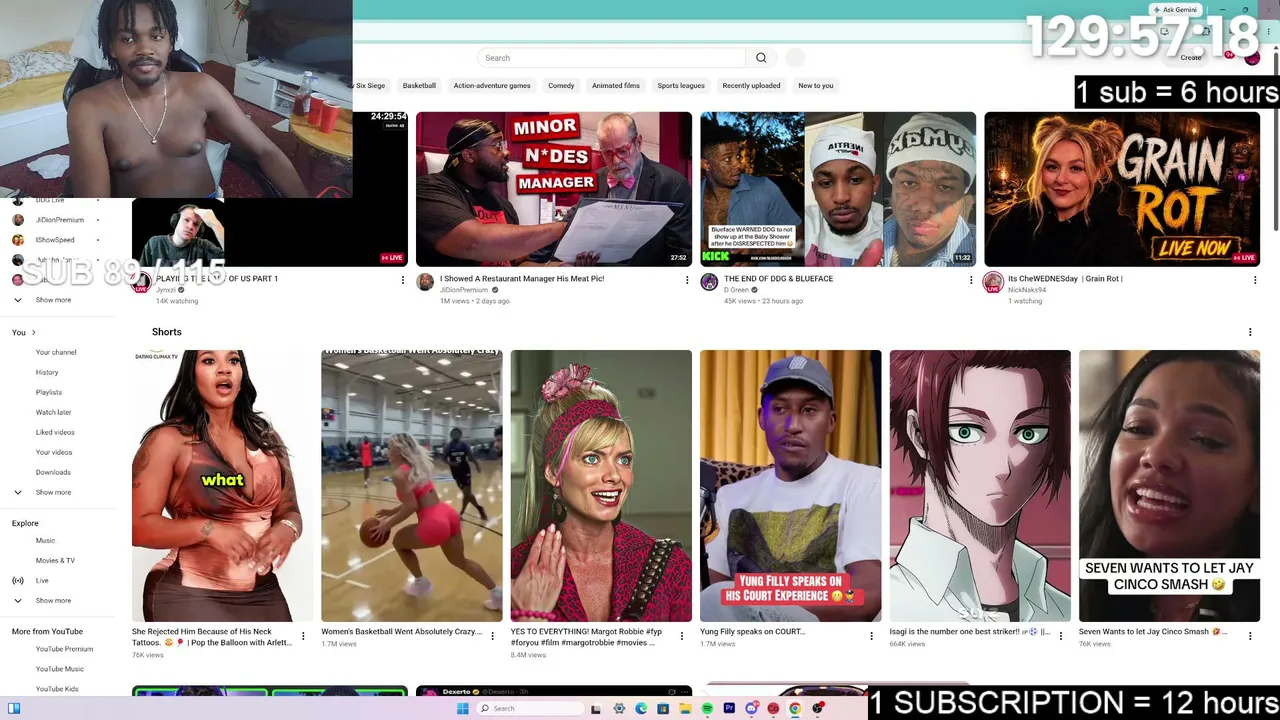The width and height of the screenshot is (1280, 720).
Task: Open more options for Yung Filly short
Action: (871, 636)
